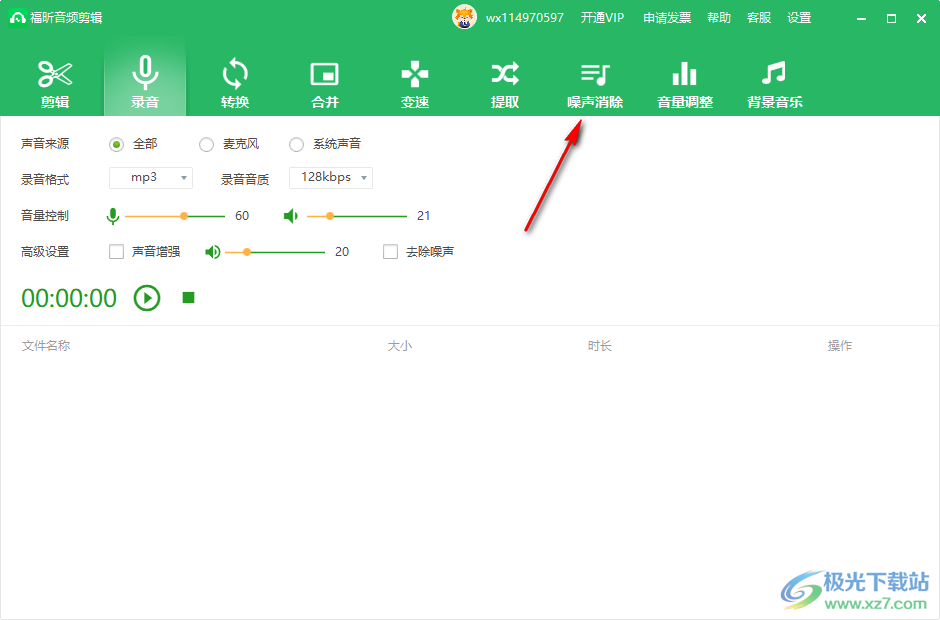Screen dimensions: 940x620
Task: Select the 背景音乐 background music tool
Action: pos(775,84)
